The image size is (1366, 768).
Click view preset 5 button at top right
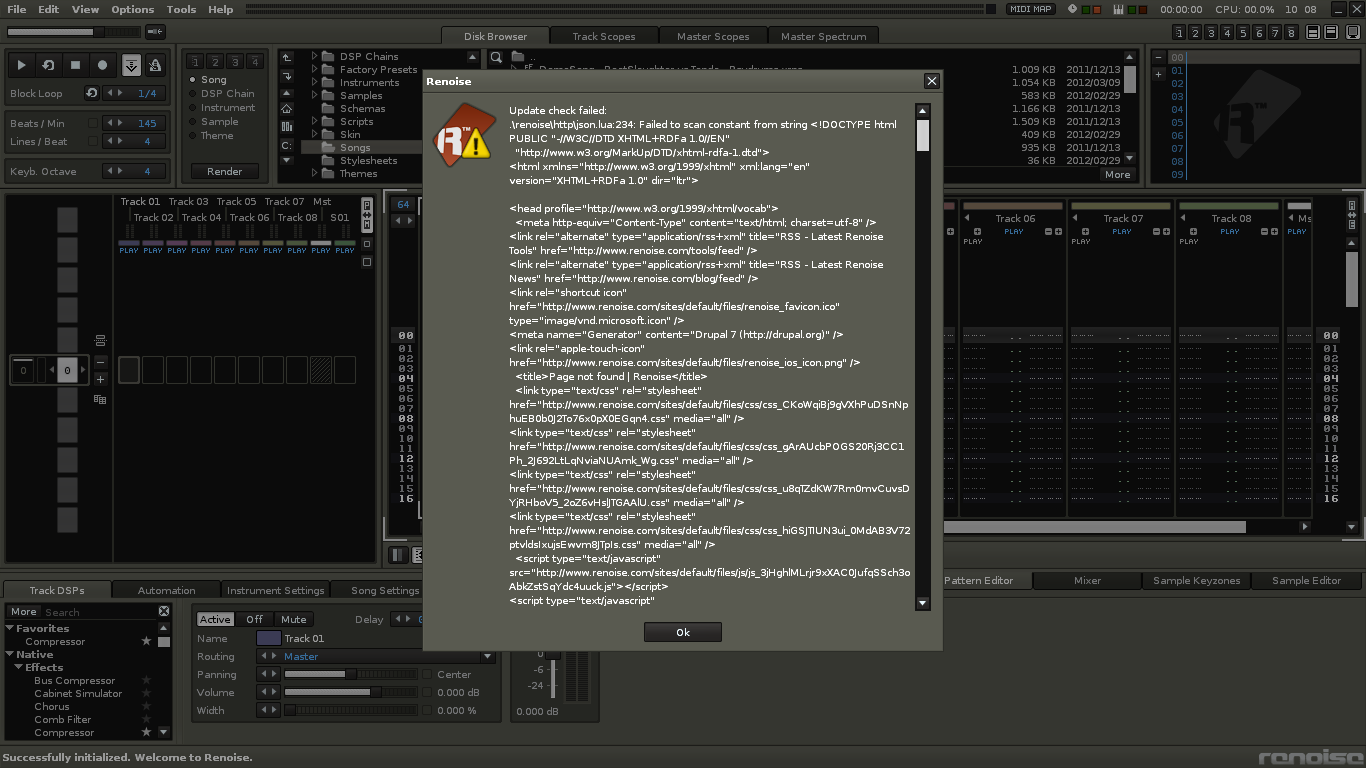pos(1244,33)
